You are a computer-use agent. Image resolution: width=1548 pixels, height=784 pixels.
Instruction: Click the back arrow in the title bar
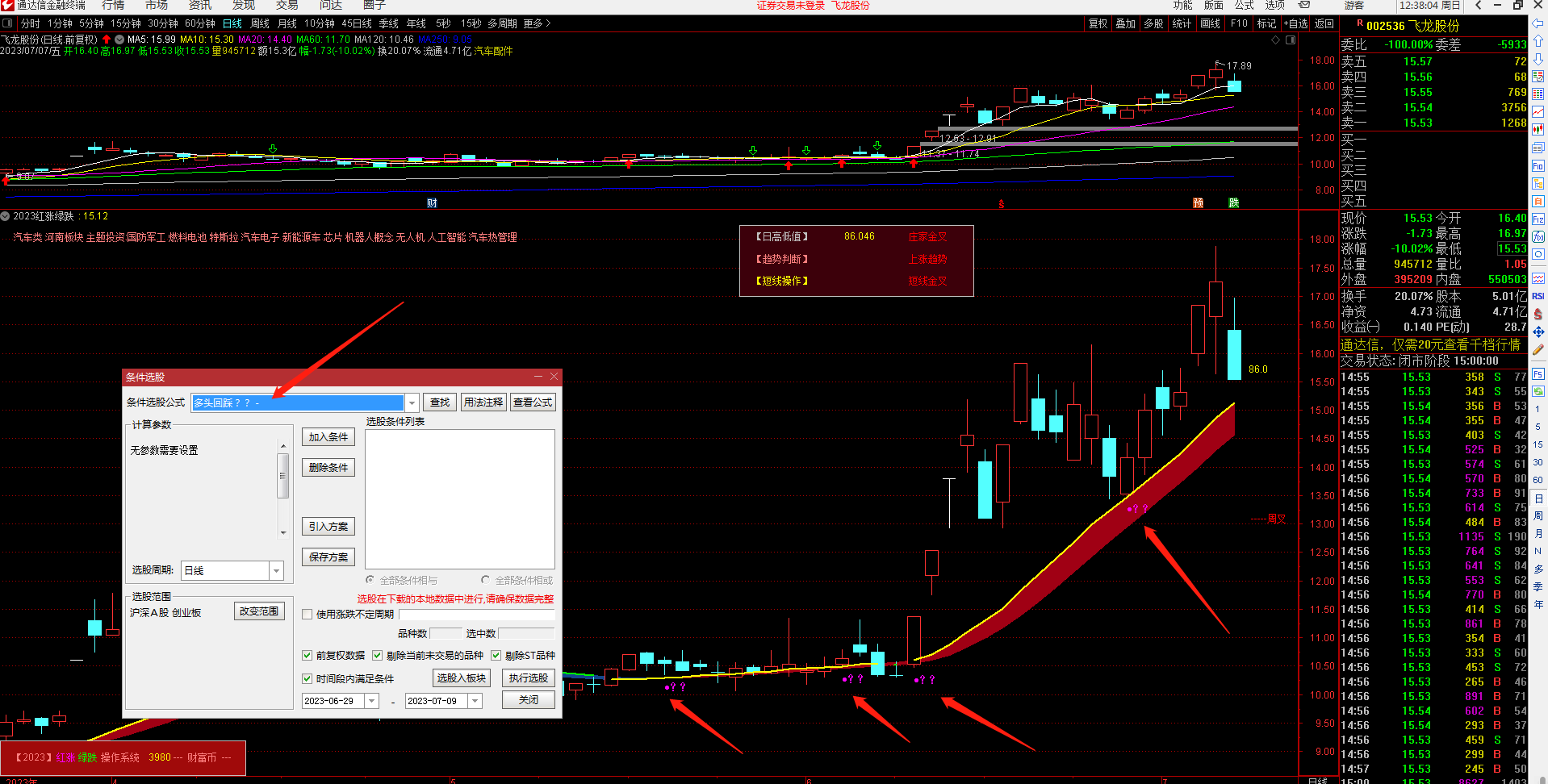point(1479,5)
